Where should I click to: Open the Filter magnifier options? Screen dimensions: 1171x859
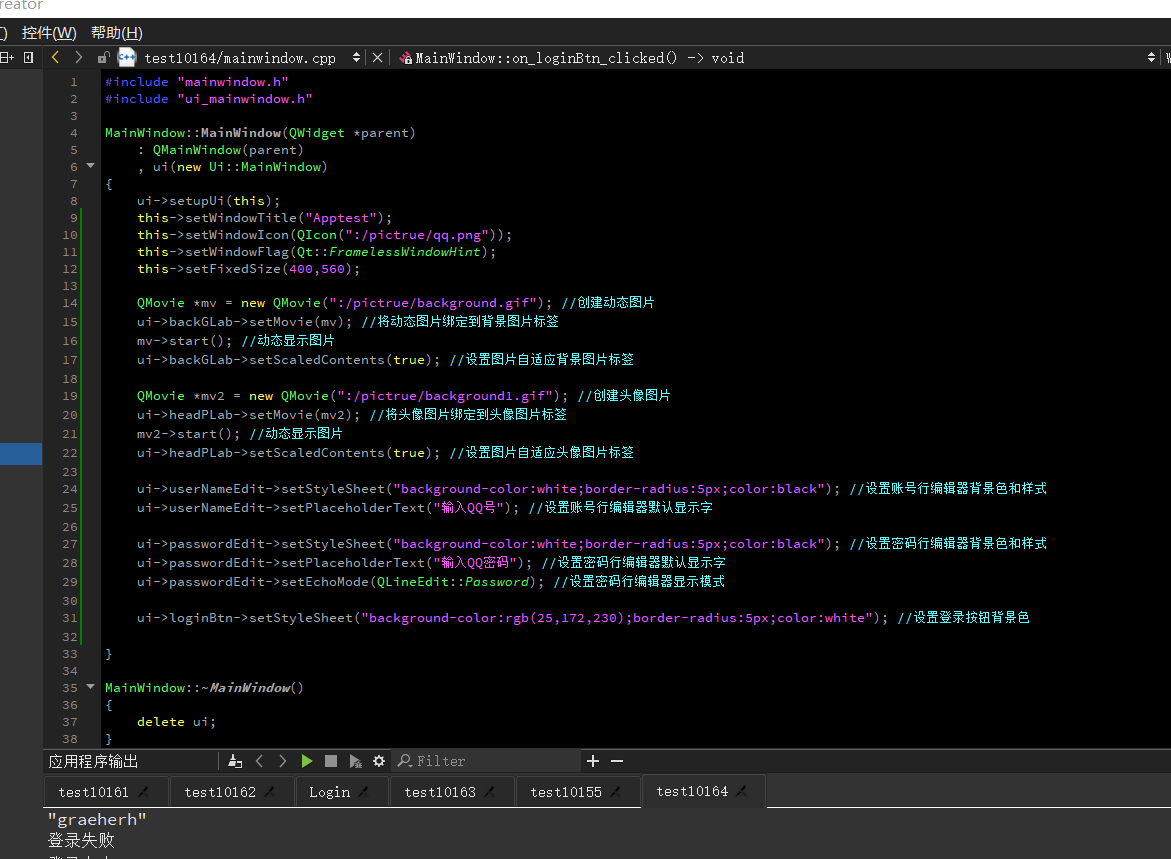pyautogui.click(x=405, y=761)
